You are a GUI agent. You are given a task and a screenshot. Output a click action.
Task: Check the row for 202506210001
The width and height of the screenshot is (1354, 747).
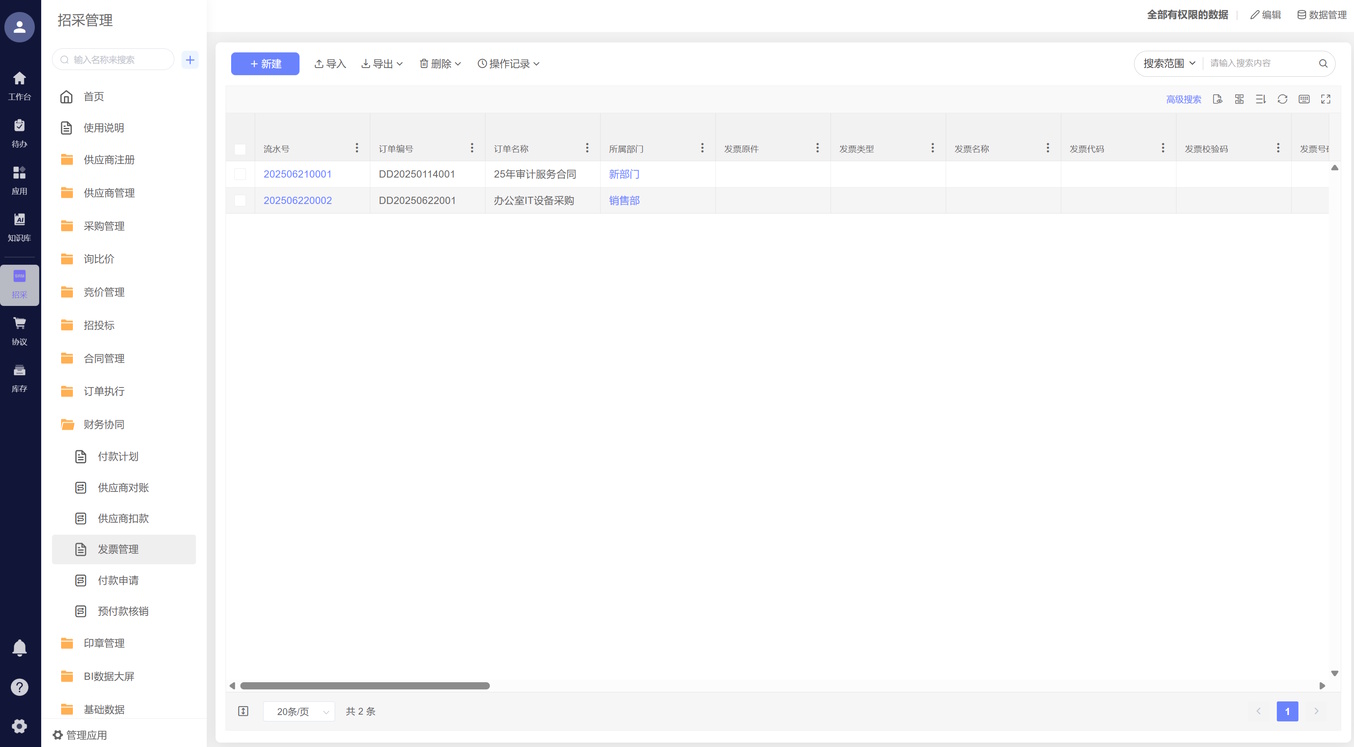(x=240, y=174)
